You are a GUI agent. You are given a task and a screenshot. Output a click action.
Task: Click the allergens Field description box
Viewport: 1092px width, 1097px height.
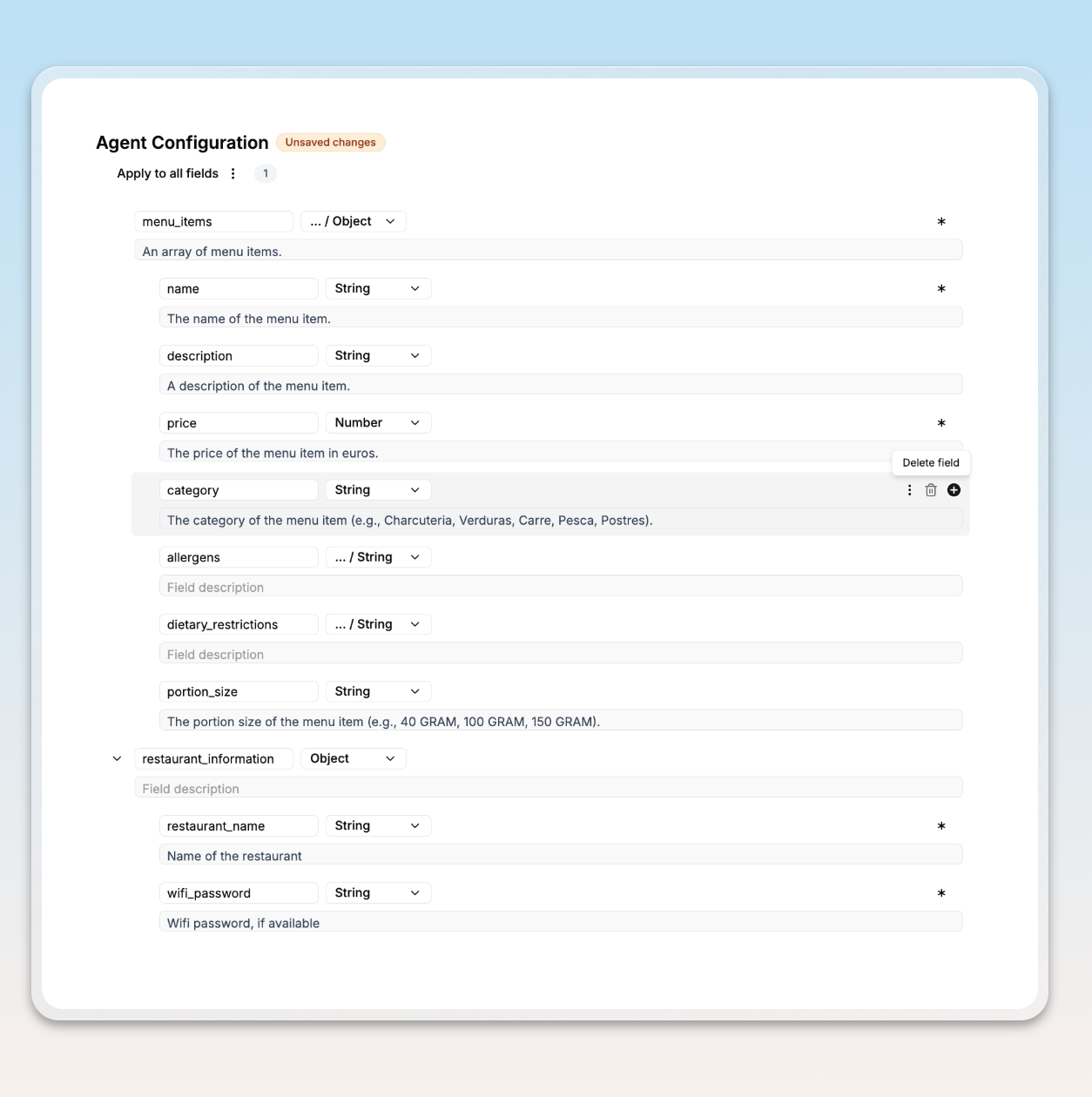(x=560, y=588)
